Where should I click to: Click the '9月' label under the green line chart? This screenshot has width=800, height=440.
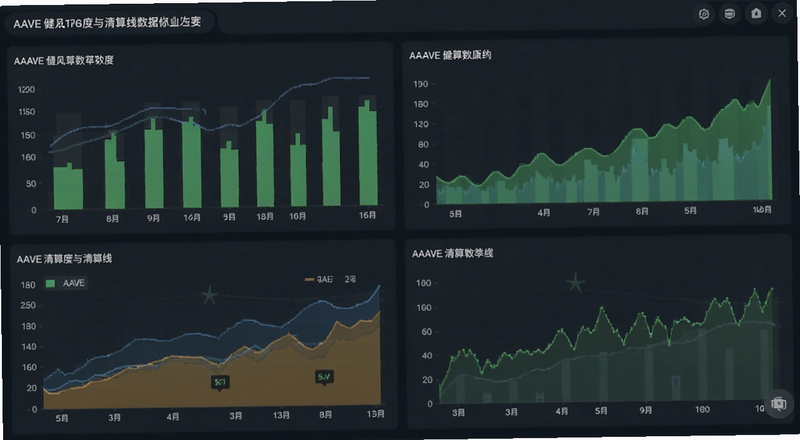(x=646, y=410)
